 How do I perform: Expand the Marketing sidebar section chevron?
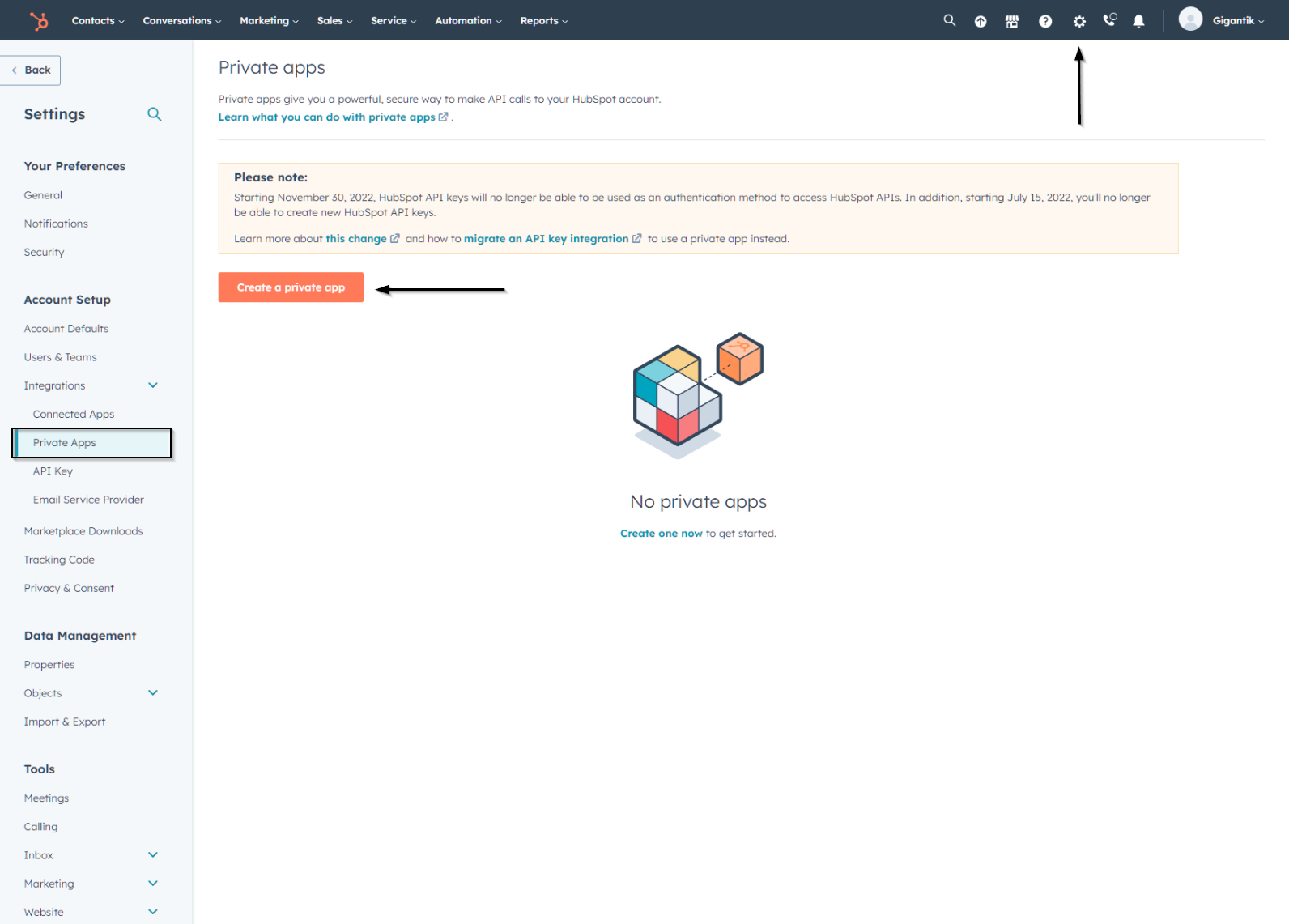153,884
